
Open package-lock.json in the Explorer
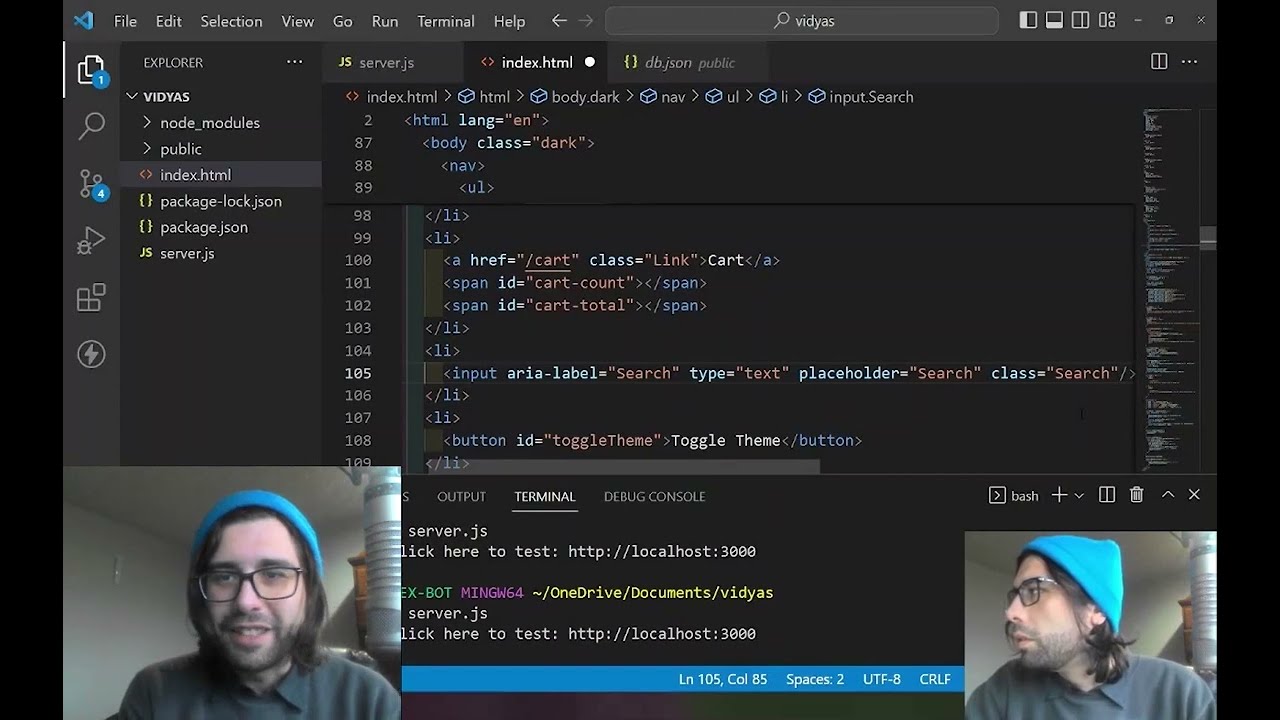pyautogui.click(x=221, y=201)
